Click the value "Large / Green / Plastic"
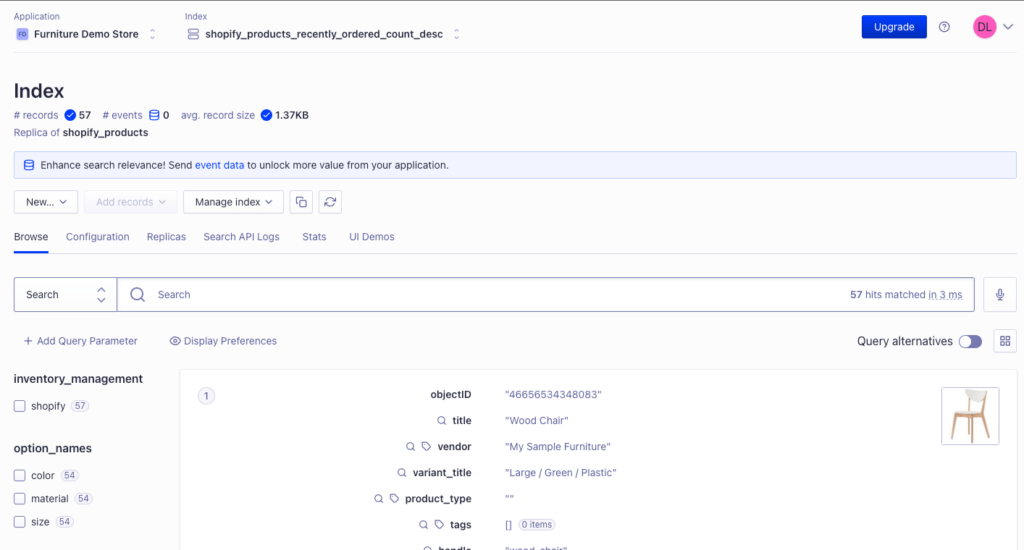The width and height of the screenshot is (1024, 550). pos(560,473)
